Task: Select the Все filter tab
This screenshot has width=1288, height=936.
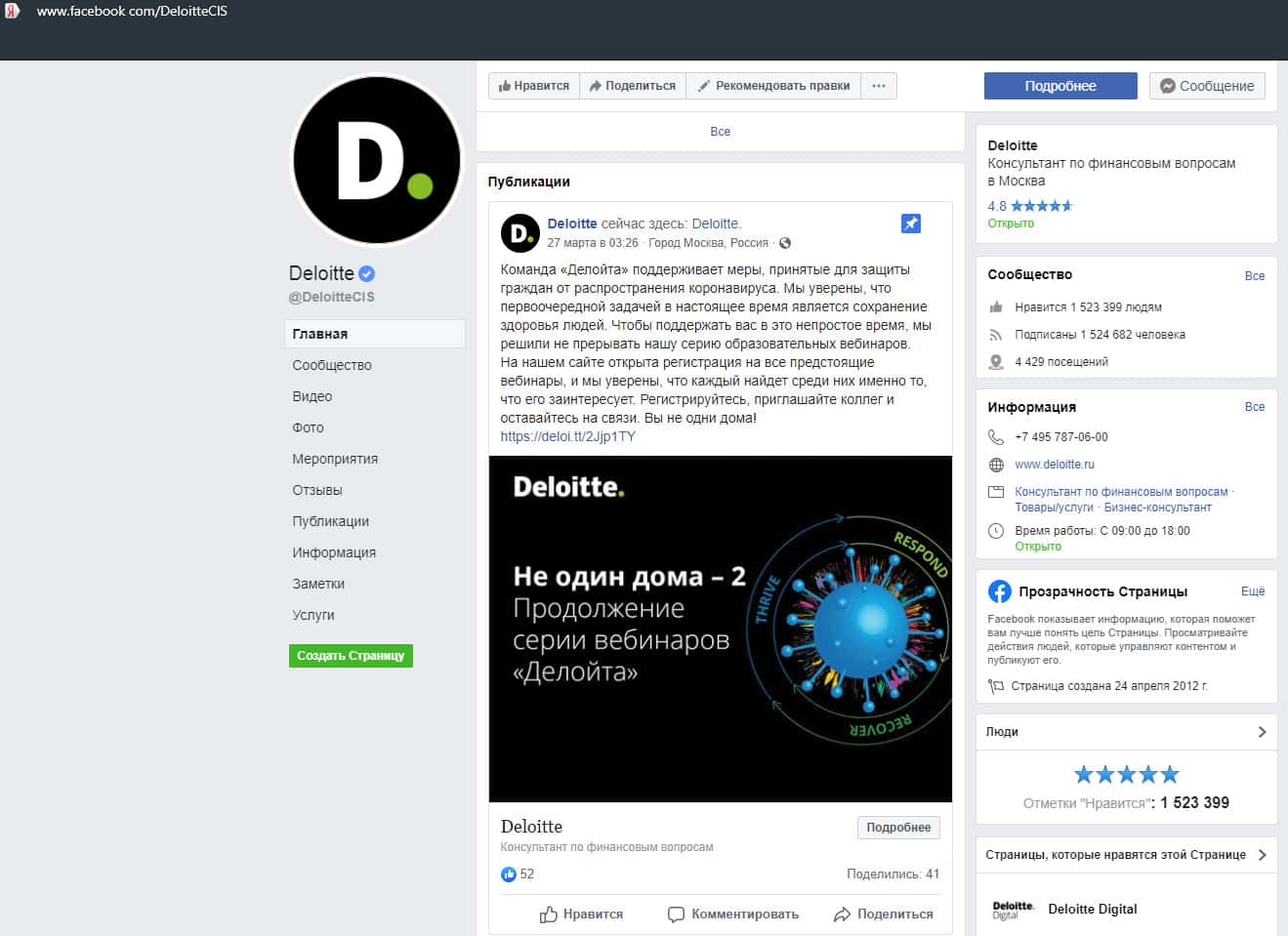Action: coord(720,132)
